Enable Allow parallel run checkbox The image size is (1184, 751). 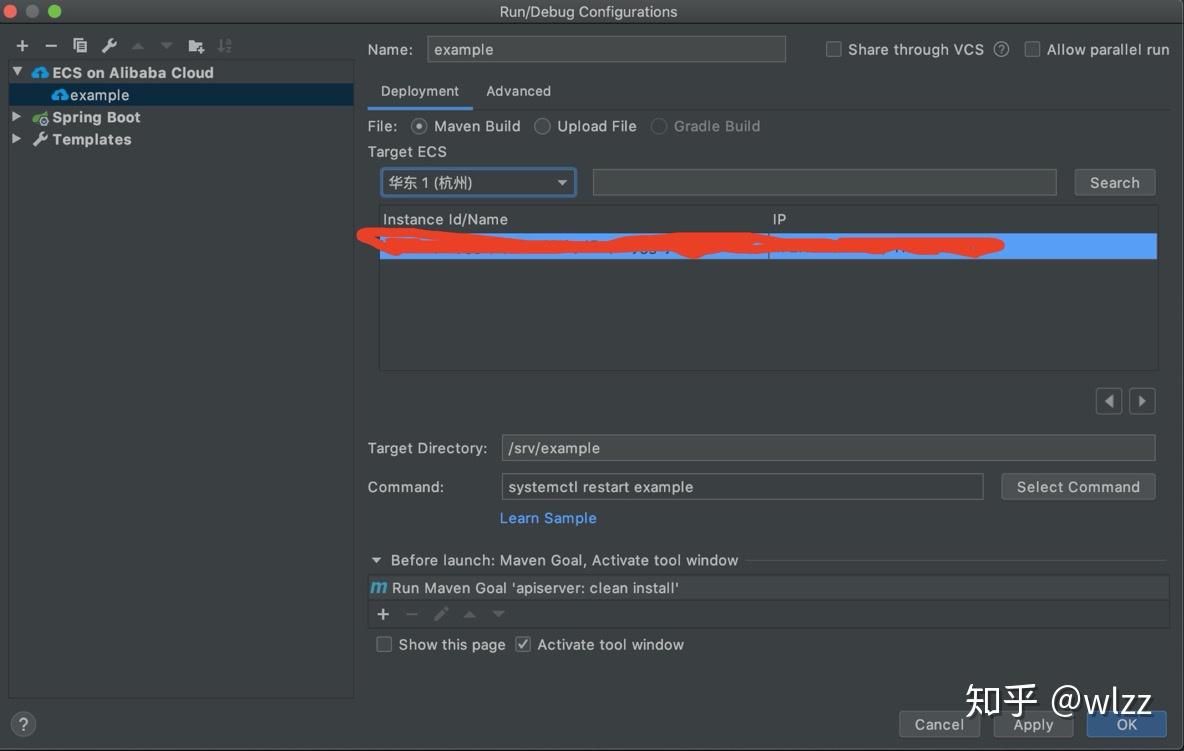tap(1032, 50)
